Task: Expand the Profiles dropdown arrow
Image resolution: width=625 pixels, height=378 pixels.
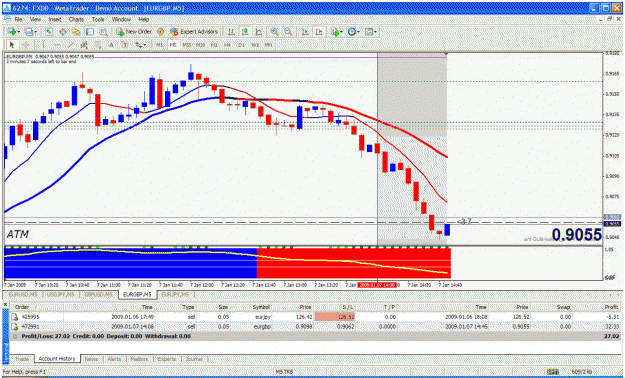Action: click(x=35, y=32)
